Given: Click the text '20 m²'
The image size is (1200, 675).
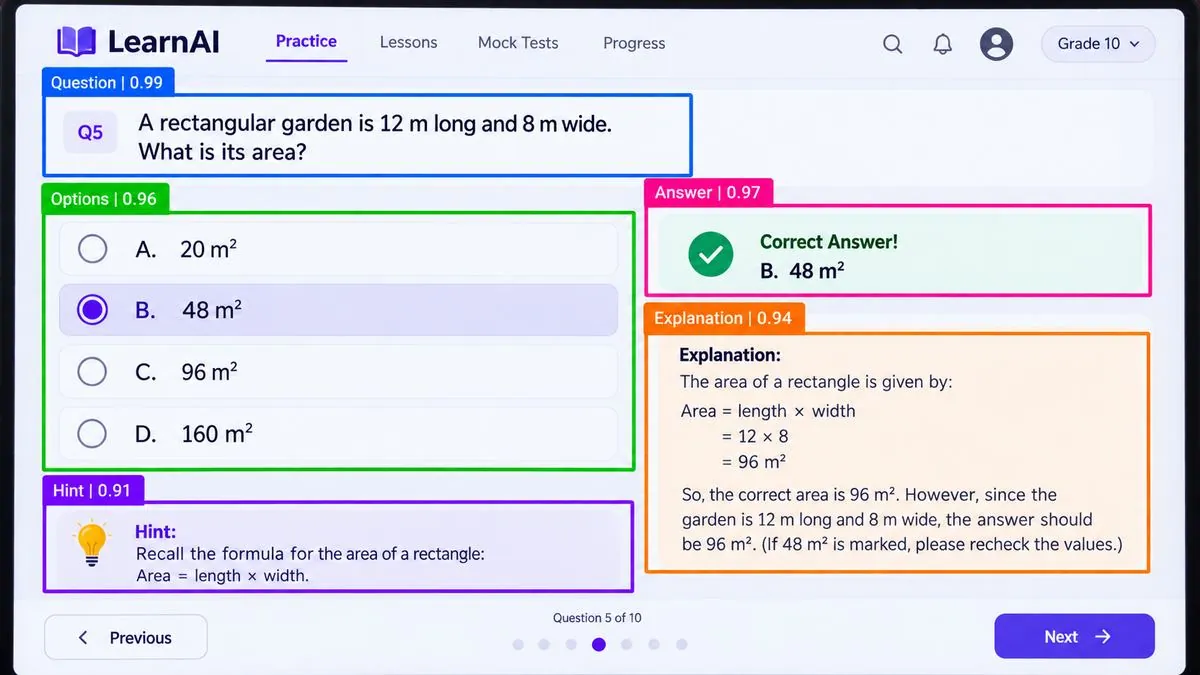Looking at the screenshot, I should coord(208,249).
